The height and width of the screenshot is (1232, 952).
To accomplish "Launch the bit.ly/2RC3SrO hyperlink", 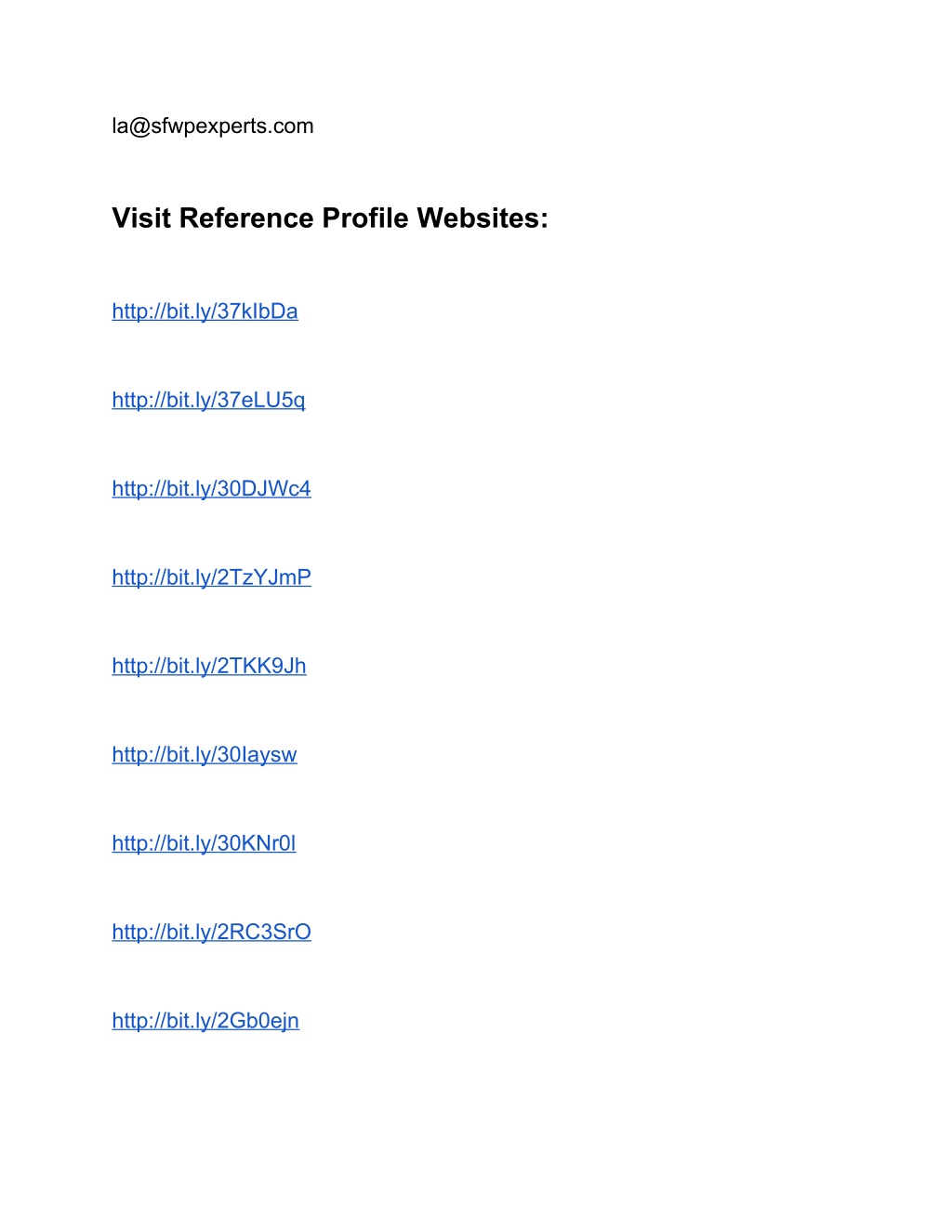I will tap(211, 932).
